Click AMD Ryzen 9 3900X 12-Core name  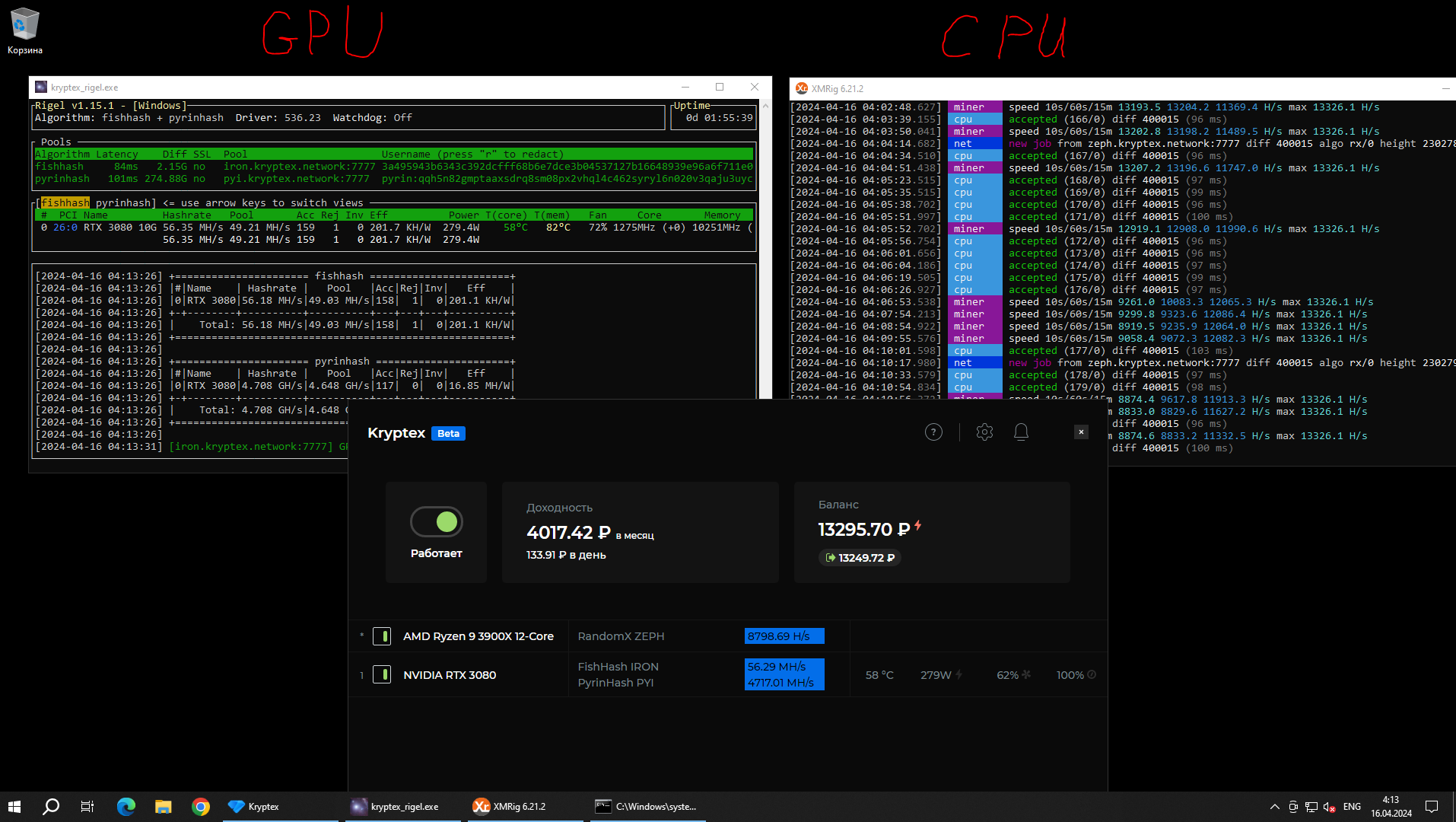click(478, 636)
